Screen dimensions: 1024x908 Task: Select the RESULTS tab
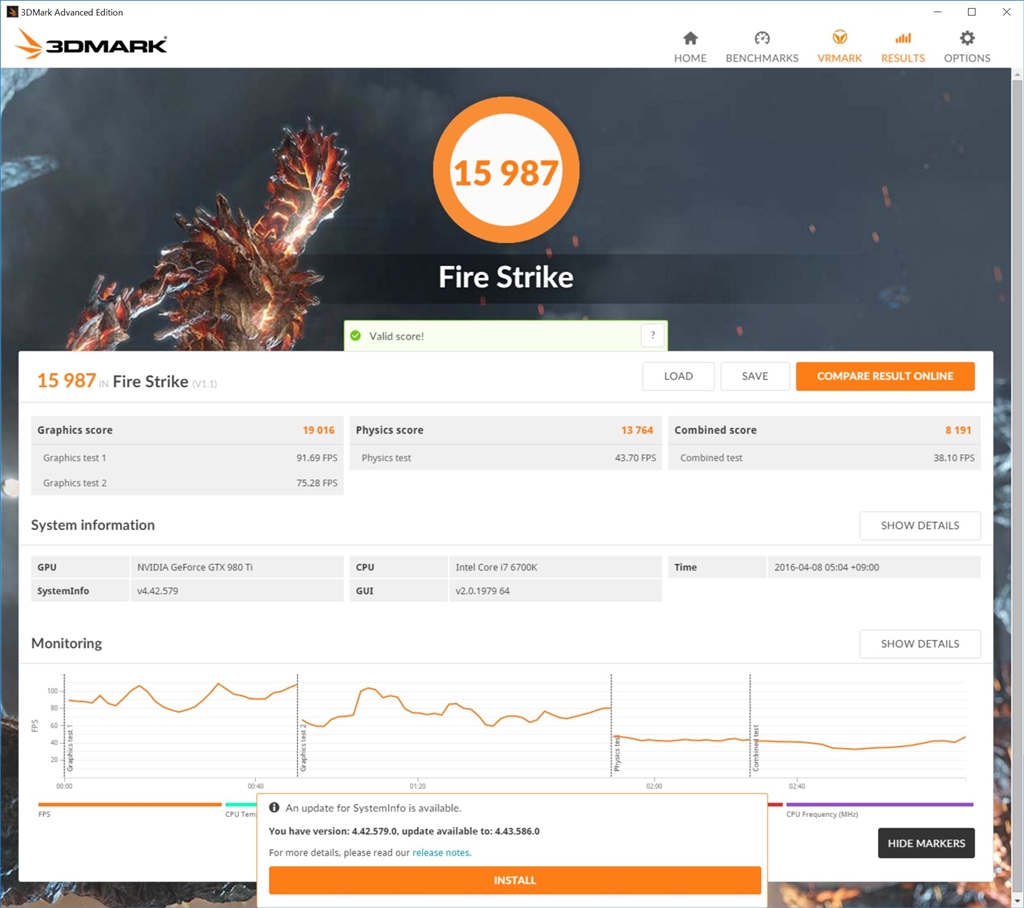click(x=903, y=47)
